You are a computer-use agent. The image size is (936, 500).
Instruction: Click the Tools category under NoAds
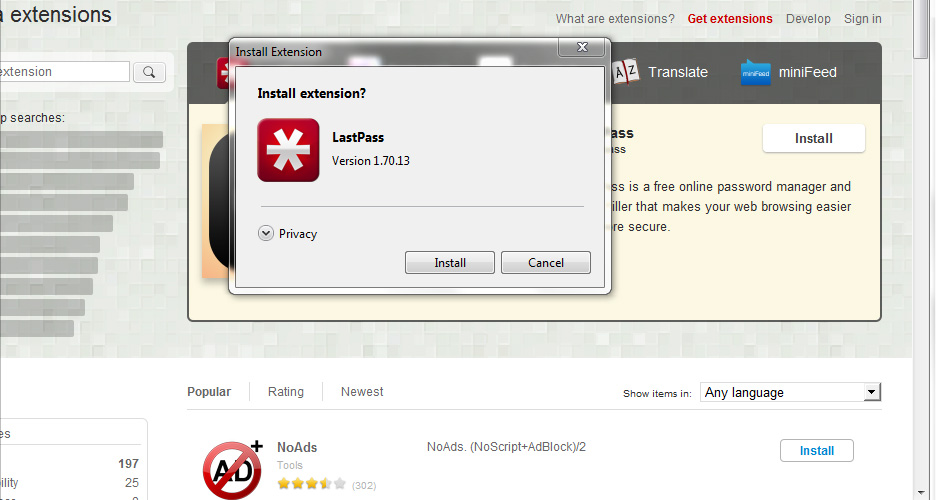pos(290,465)
